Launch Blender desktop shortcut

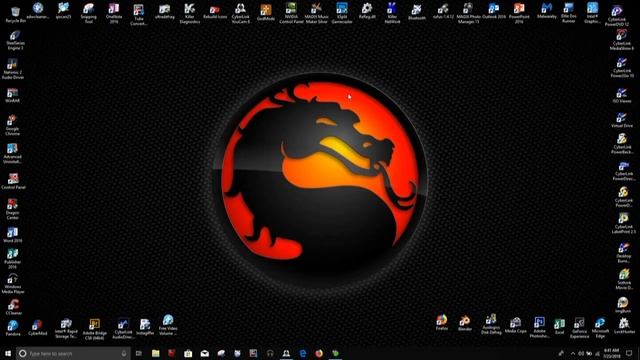[464, 323]
